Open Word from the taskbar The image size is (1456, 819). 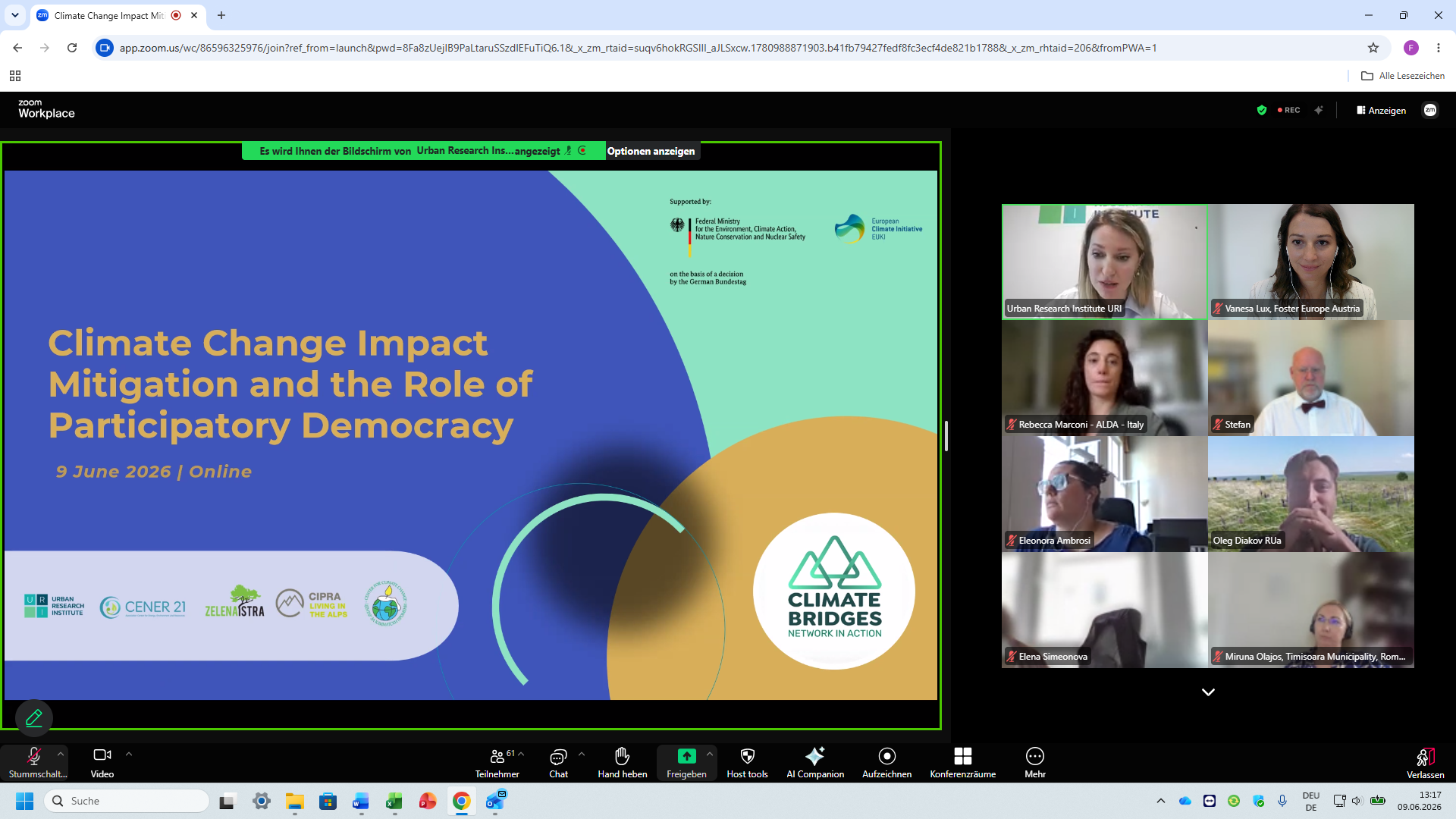361,801
